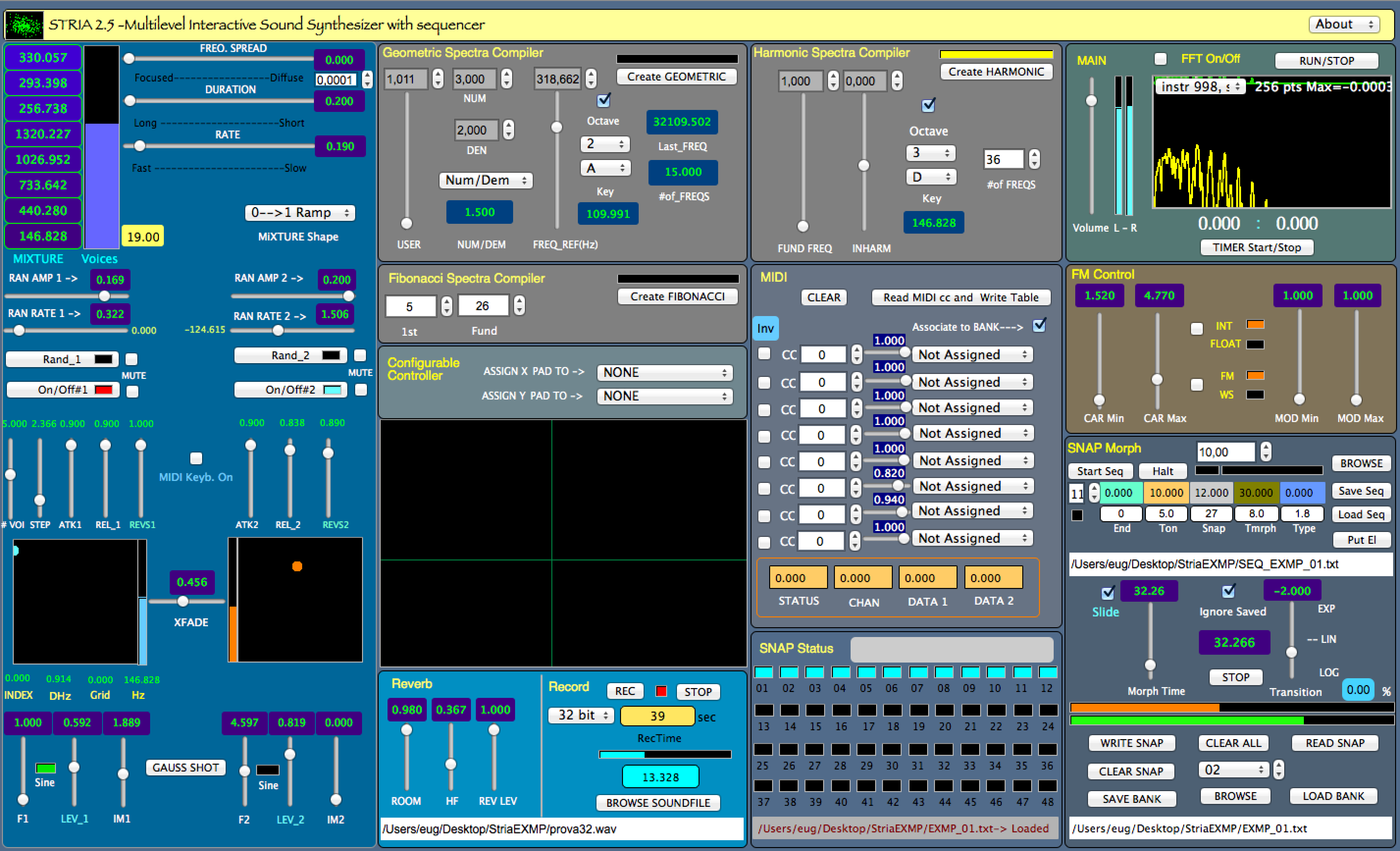Select SNAP status slot 01 indicator
The width and height of the screenshot is (1400, 851).
pos(763,672)
